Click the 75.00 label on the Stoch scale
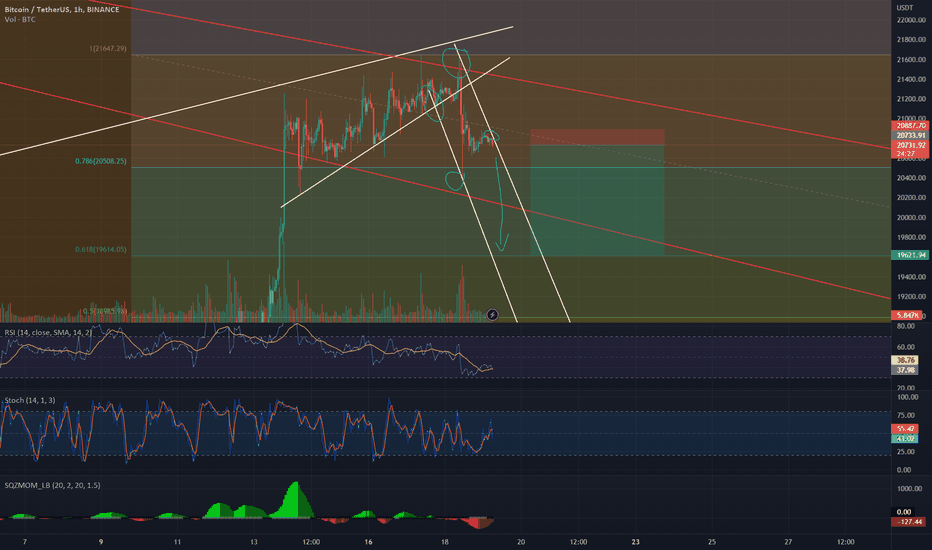 tap(906, 416)
